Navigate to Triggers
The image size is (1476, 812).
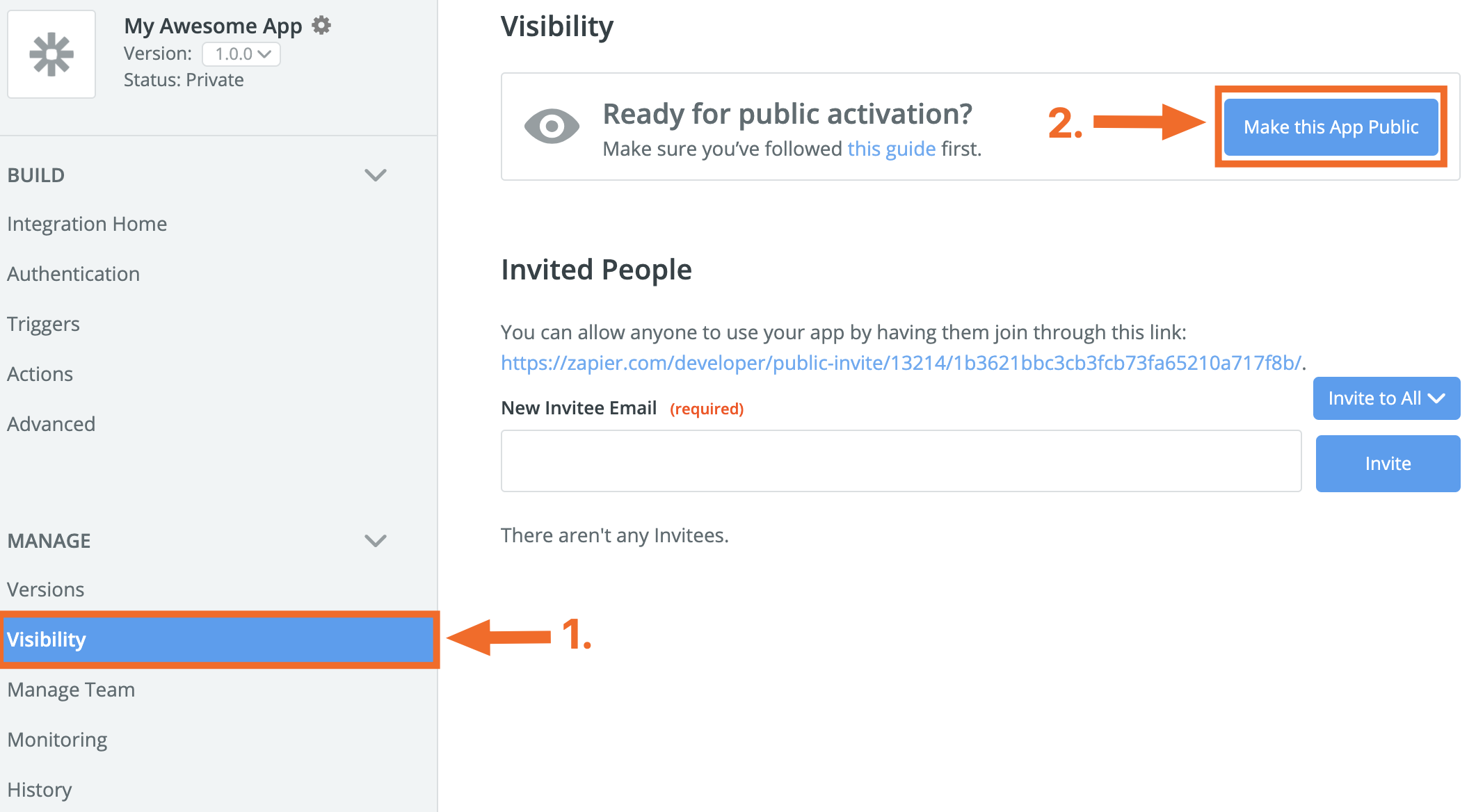tap(43, 324)
